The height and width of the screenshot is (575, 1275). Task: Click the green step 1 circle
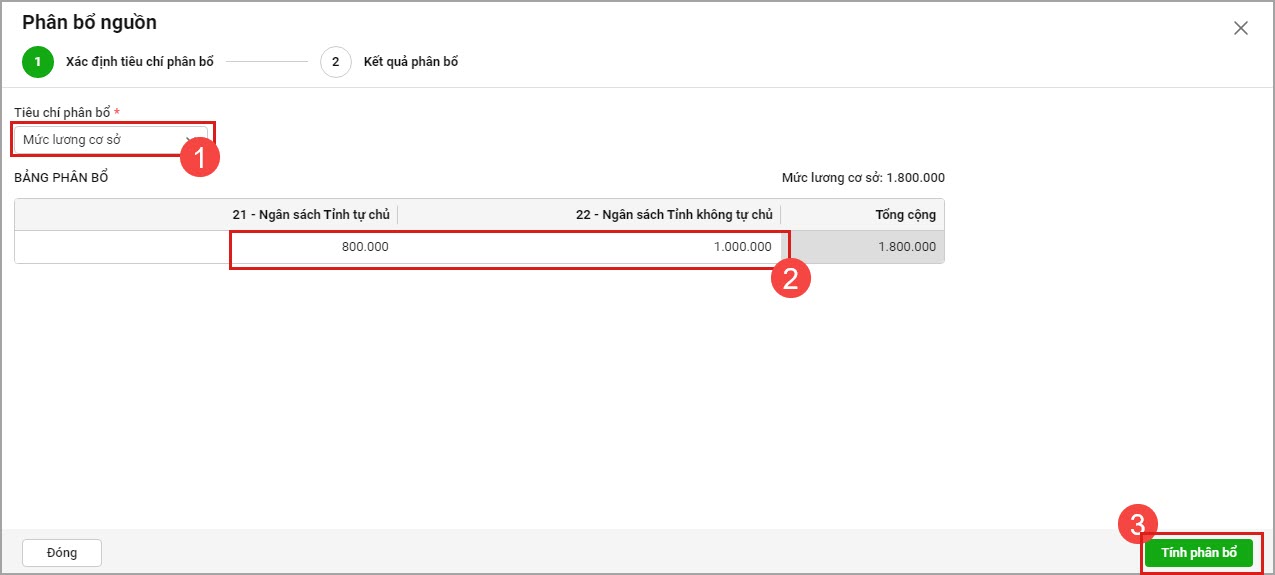[37, 62]
